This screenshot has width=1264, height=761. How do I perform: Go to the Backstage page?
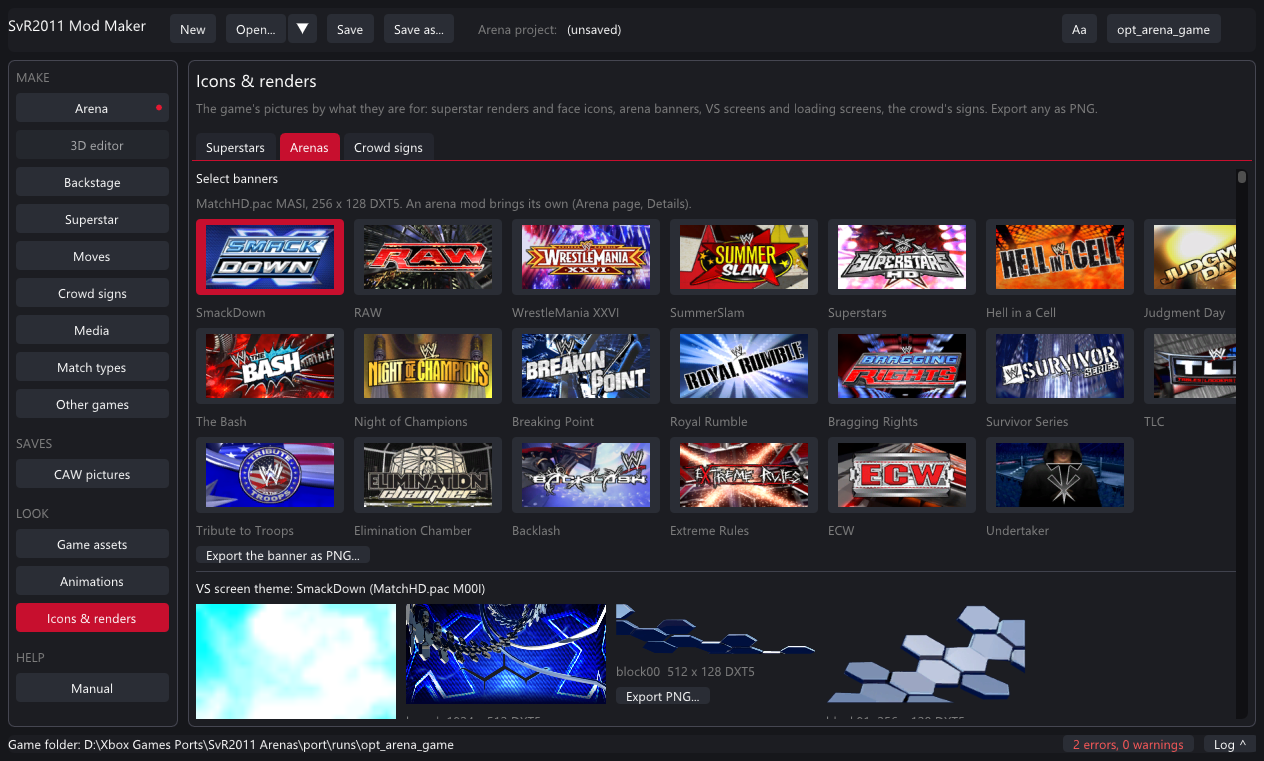pos(92,182)
